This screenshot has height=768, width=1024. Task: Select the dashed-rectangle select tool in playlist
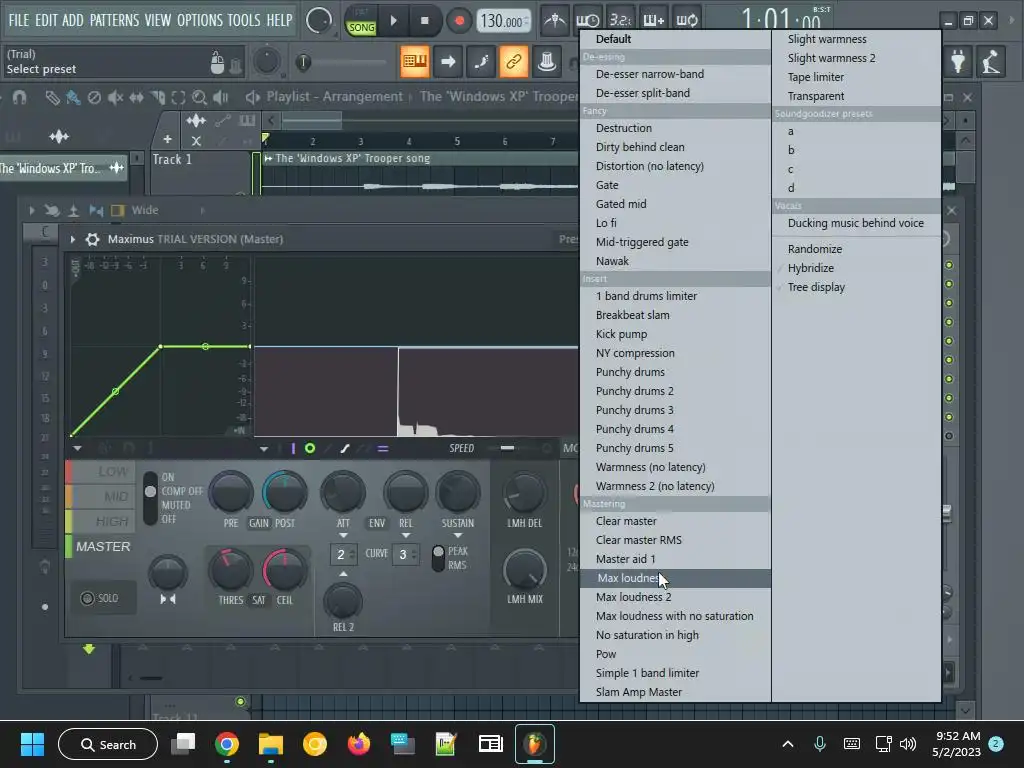click(178, 98)
